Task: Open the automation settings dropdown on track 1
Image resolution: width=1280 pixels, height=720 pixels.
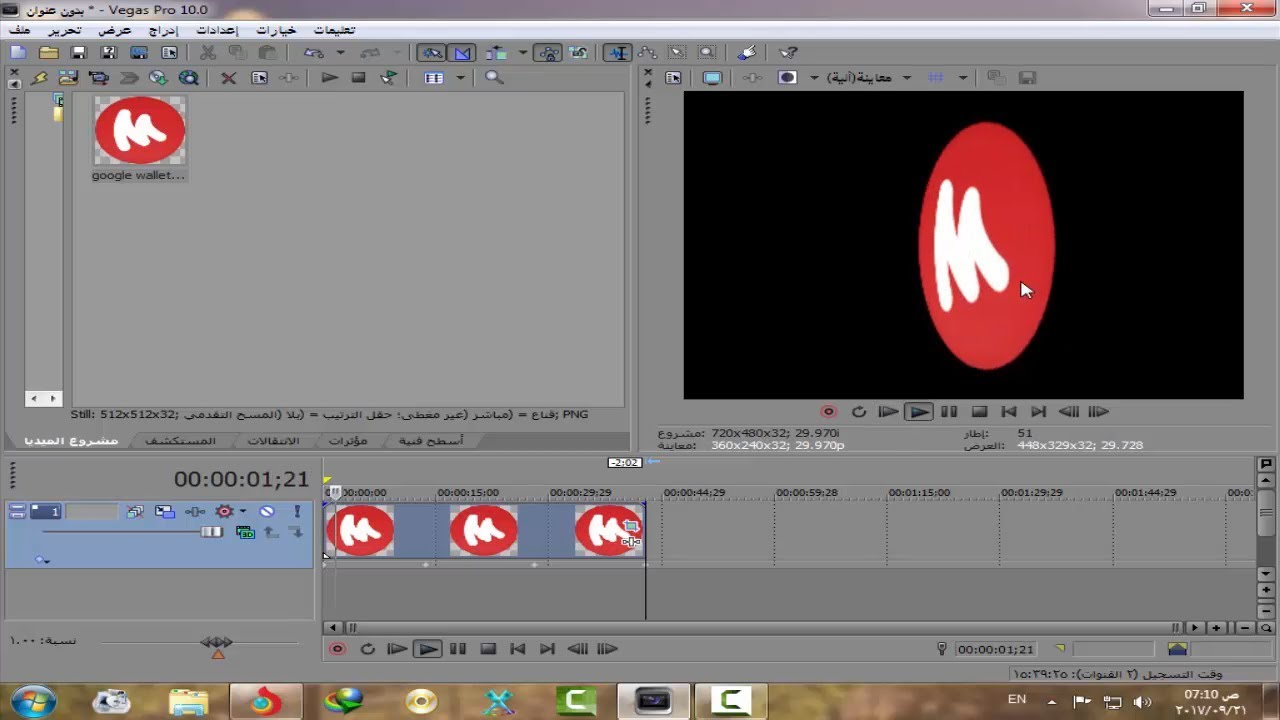Action: (x=243, y=512)
